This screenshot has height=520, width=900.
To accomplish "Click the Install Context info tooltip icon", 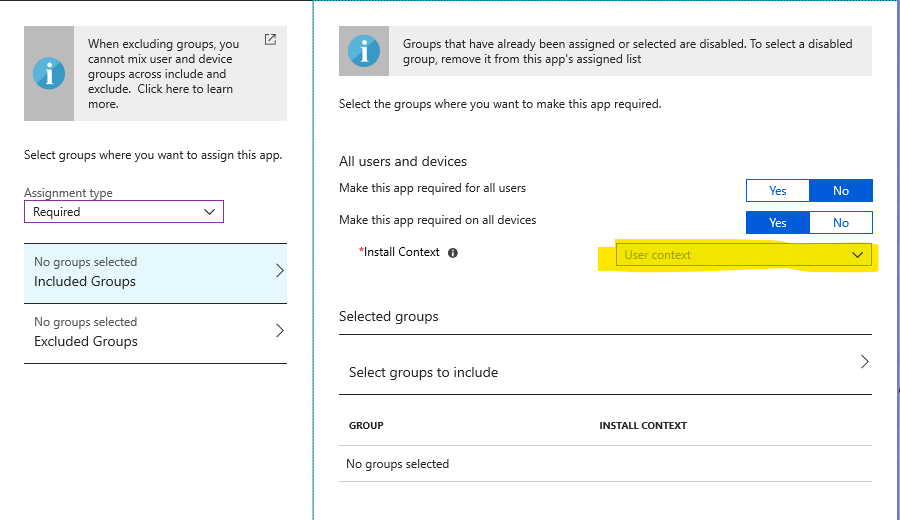I will coord(453,253).
